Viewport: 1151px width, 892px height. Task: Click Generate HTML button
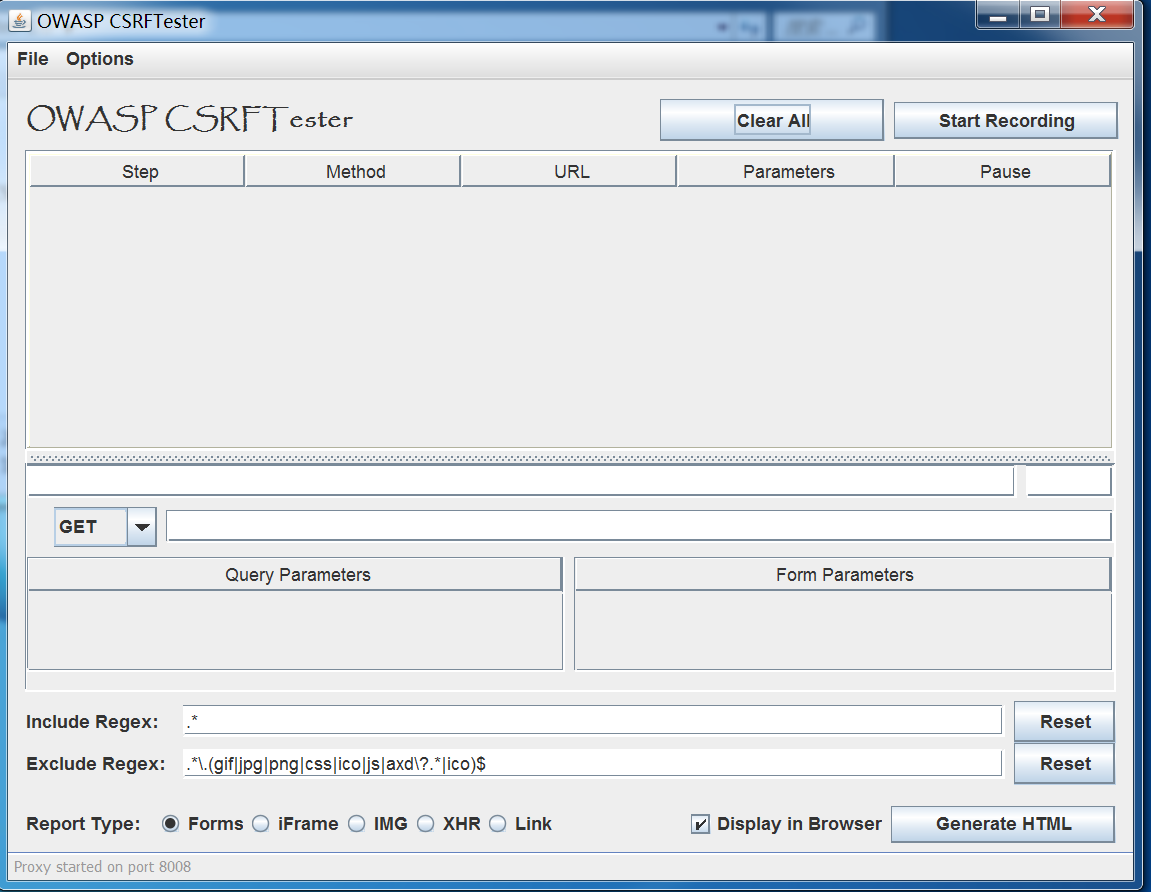pos(1003,824)
